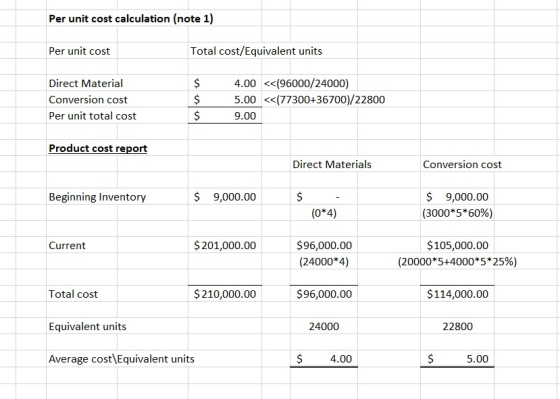560x399 pixels.
Task: Select the '(20000*5+4000*5*25%)' note
Action: [457, 262]
